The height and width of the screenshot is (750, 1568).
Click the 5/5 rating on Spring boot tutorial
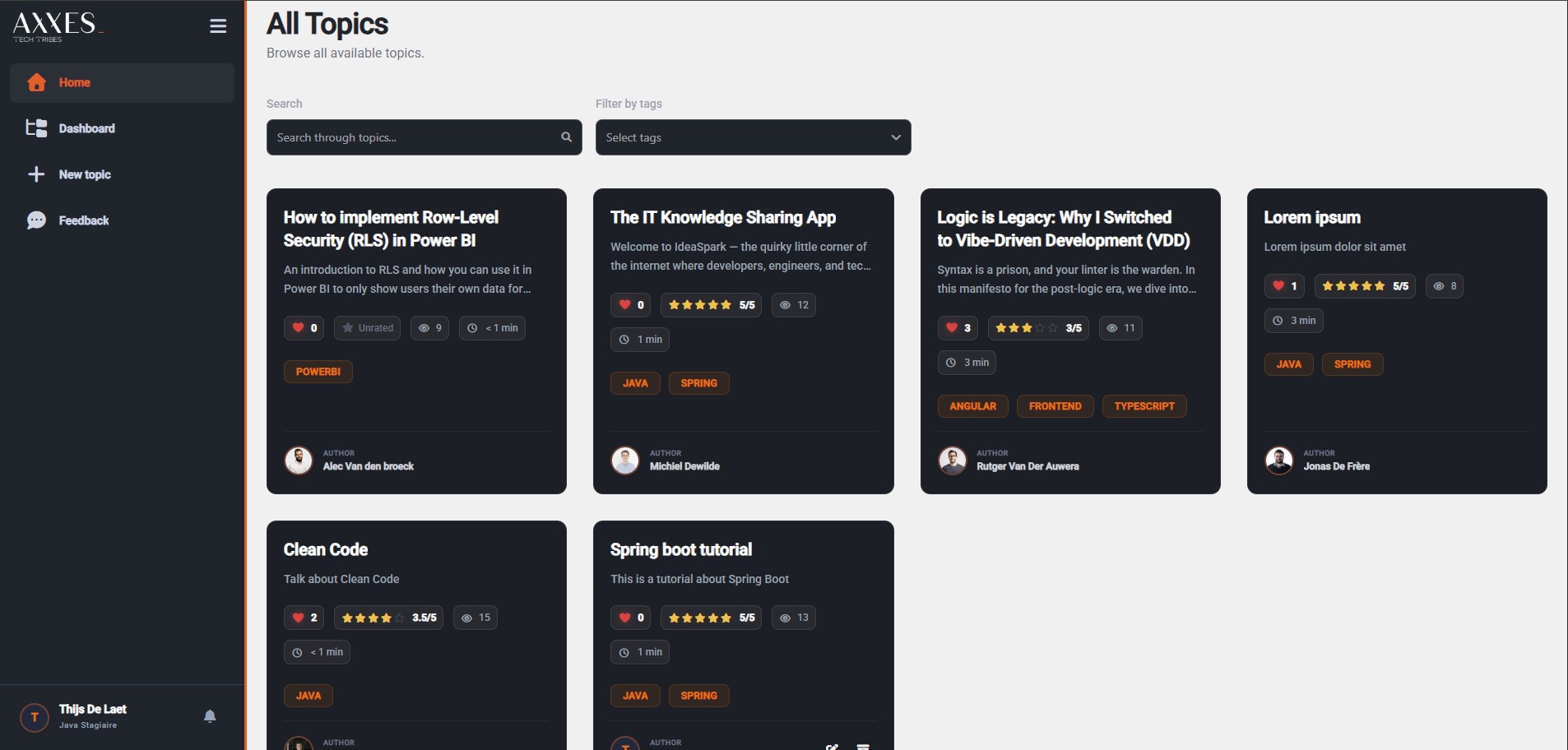(x=711, y=618)
